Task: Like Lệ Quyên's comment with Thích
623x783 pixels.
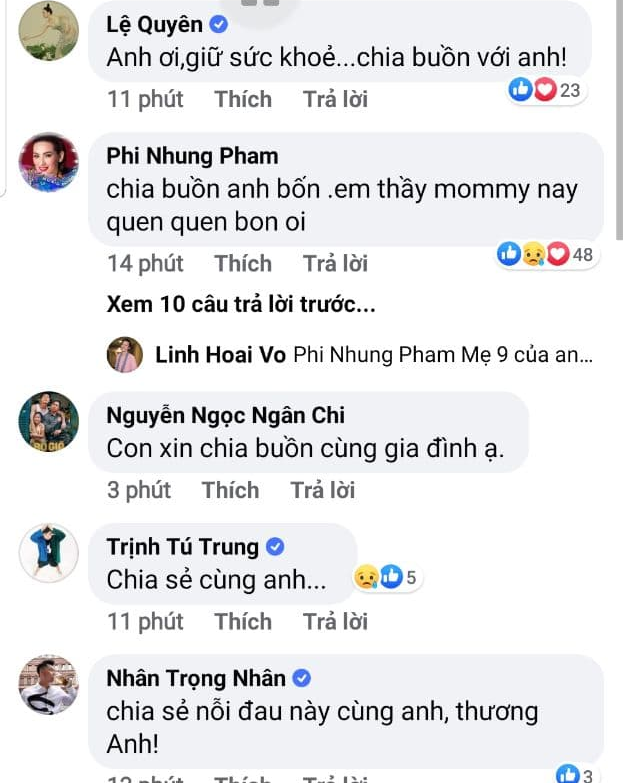Action: (x=243, y=99)
